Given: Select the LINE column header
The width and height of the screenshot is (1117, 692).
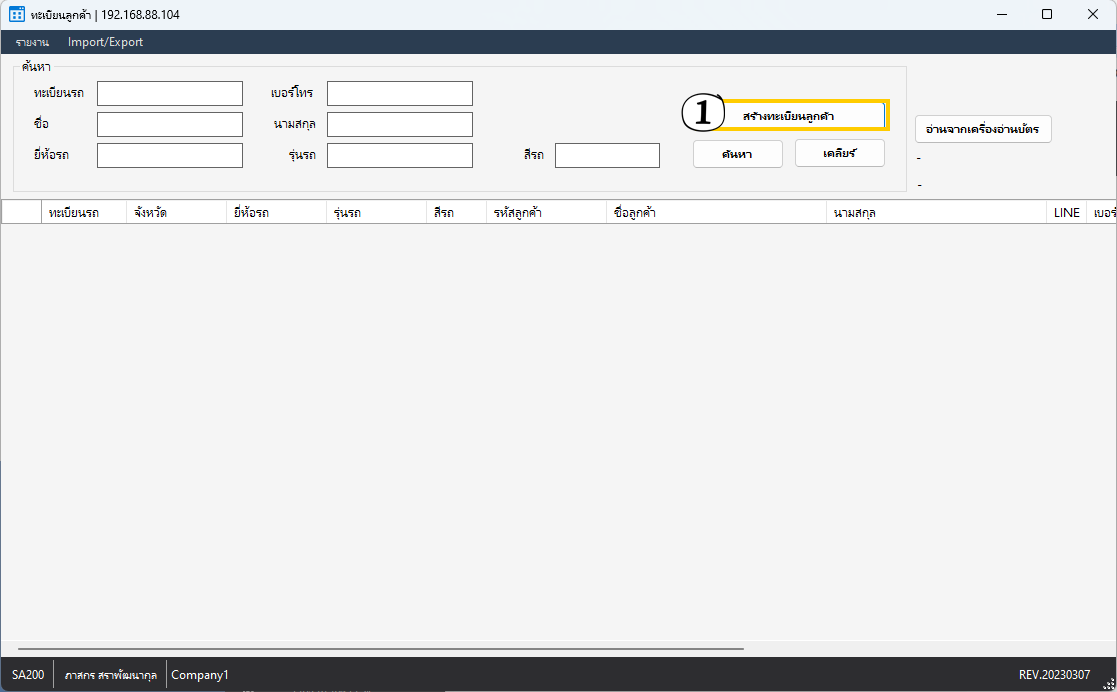Looking at the screenshot, I should pos(1066,213).
